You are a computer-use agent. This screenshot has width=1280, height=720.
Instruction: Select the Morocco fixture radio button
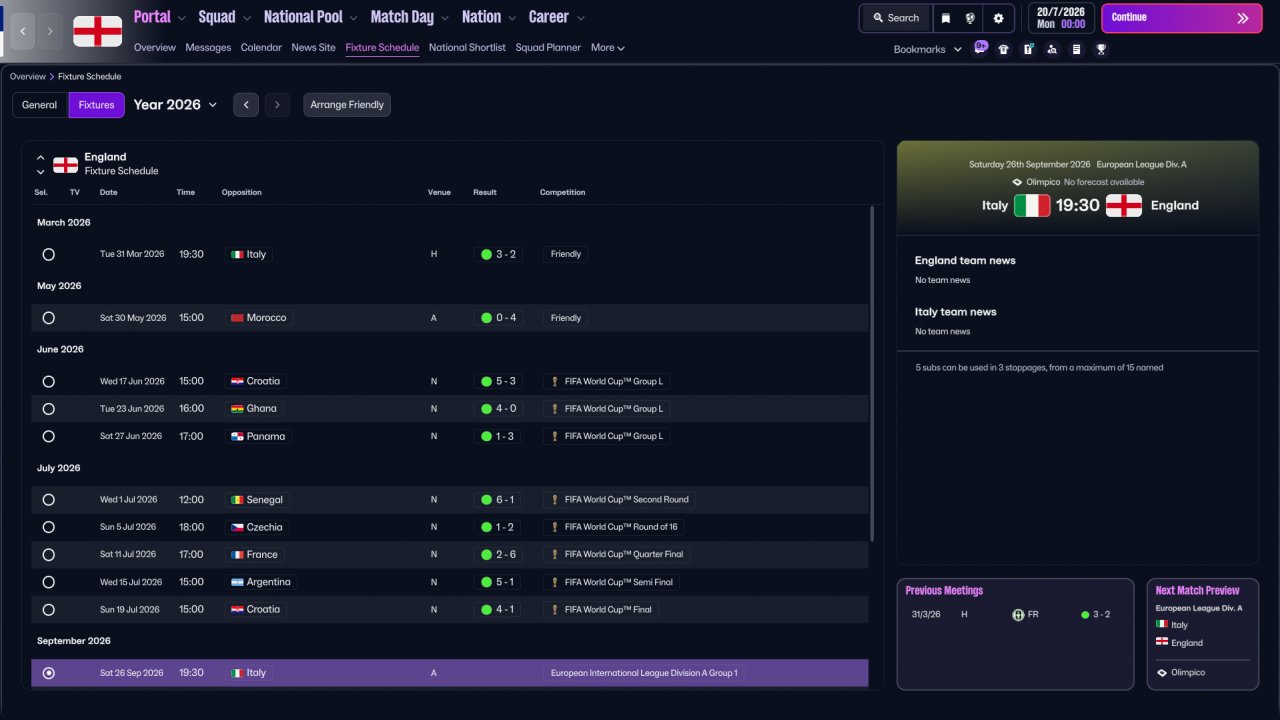click(x=48, y=318)
